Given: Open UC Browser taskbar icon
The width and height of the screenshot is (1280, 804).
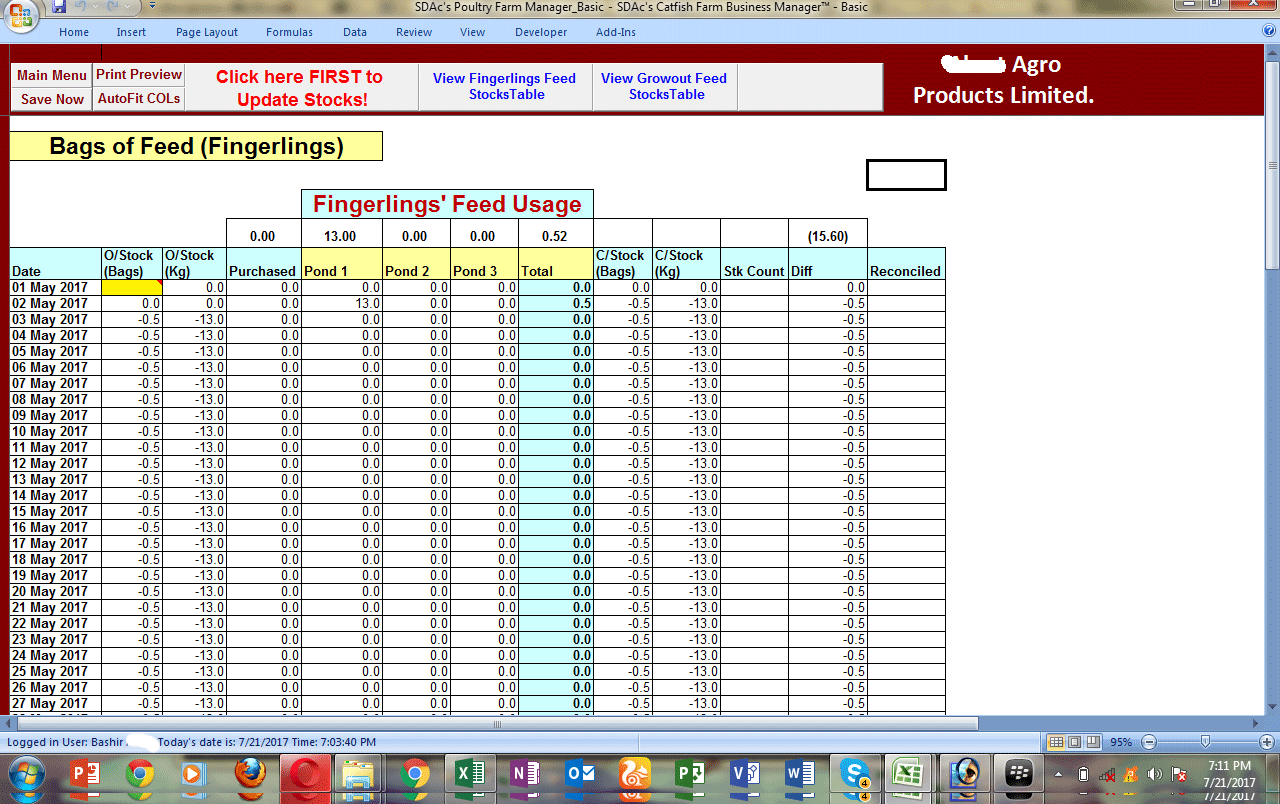Looking at the screenshot, I should (x=635, y=775).
